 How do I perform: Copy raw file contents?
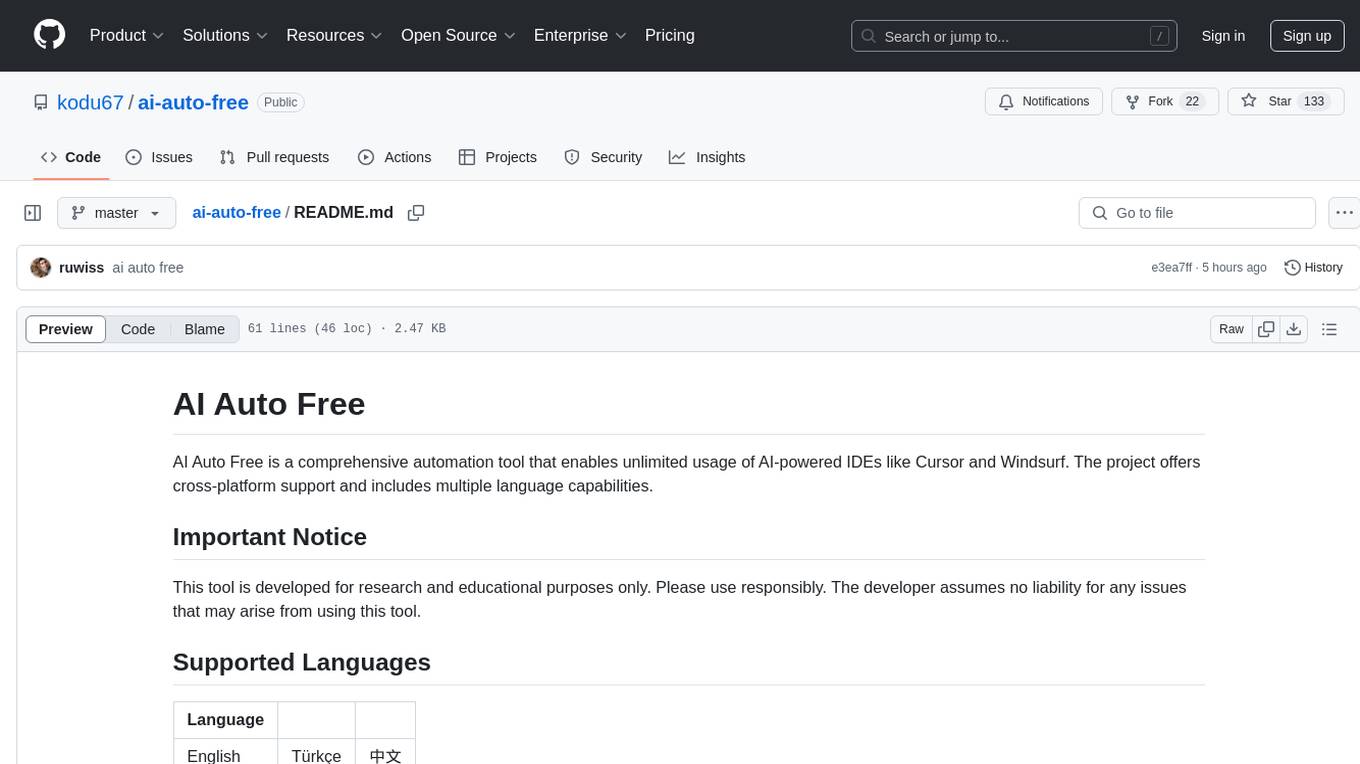coord(1266,329)
